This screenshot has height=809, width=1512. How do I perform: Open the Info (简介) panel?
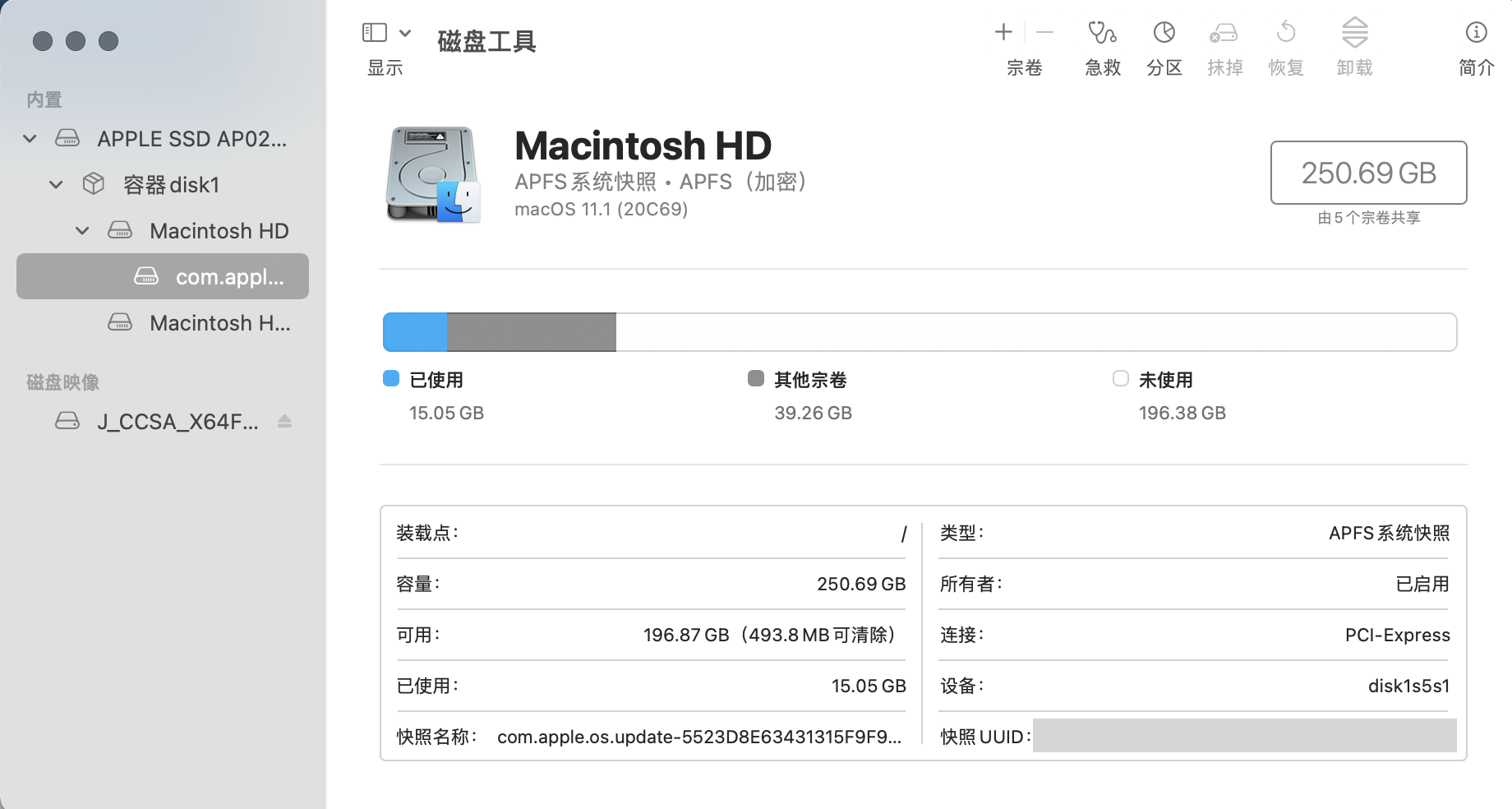pos(1476,33)
